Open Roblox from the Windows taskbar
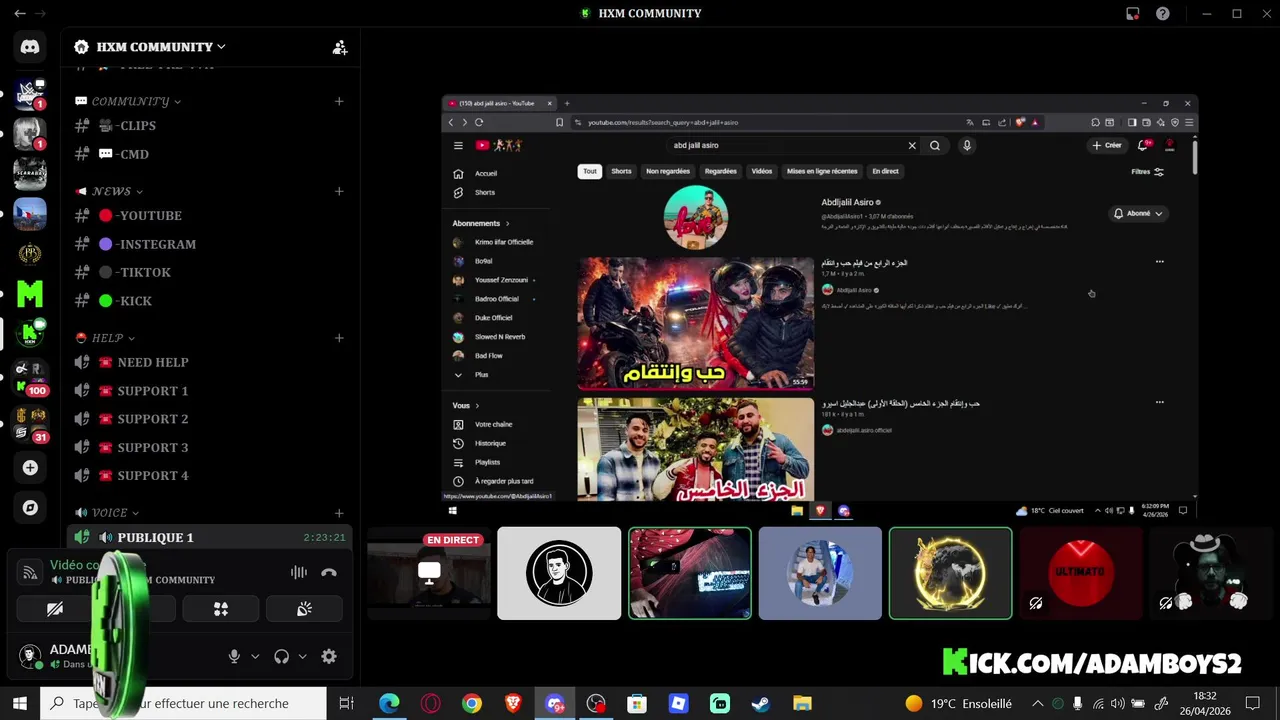 (678, 703)
